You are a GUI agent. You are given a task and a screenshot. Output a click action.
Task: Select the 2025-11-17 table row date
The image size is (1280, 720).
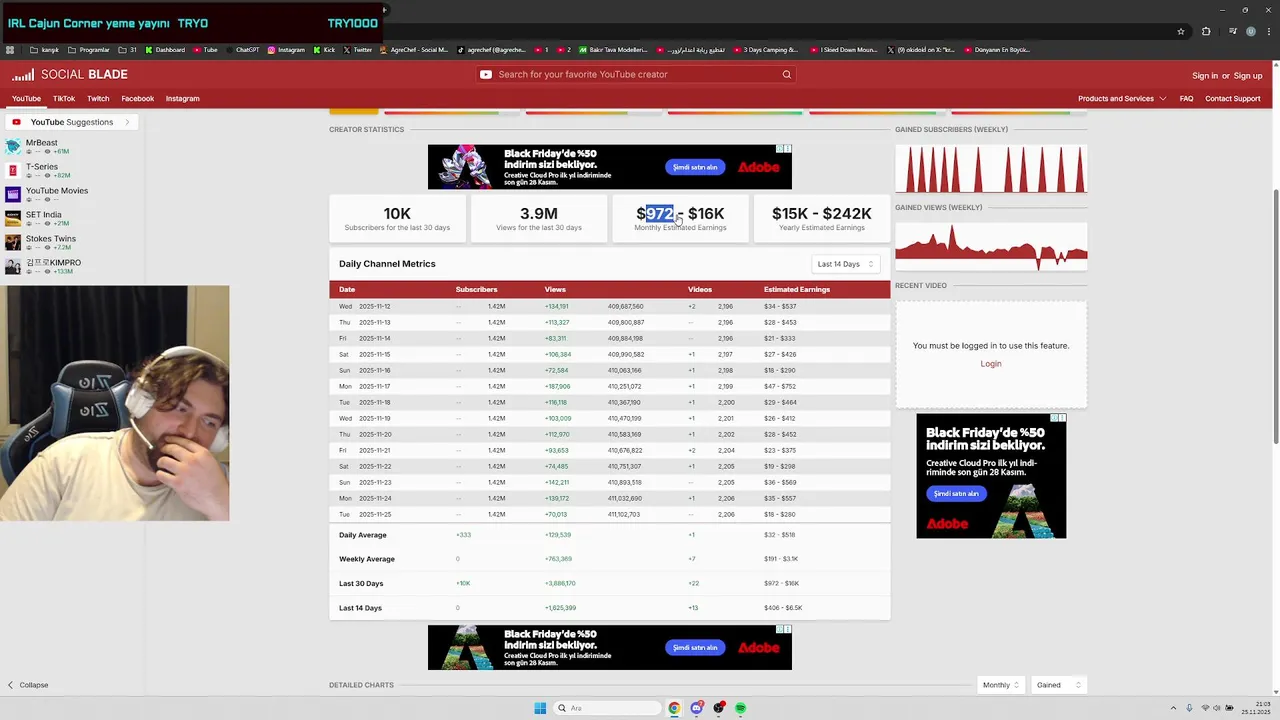click(x=374, y=386)
